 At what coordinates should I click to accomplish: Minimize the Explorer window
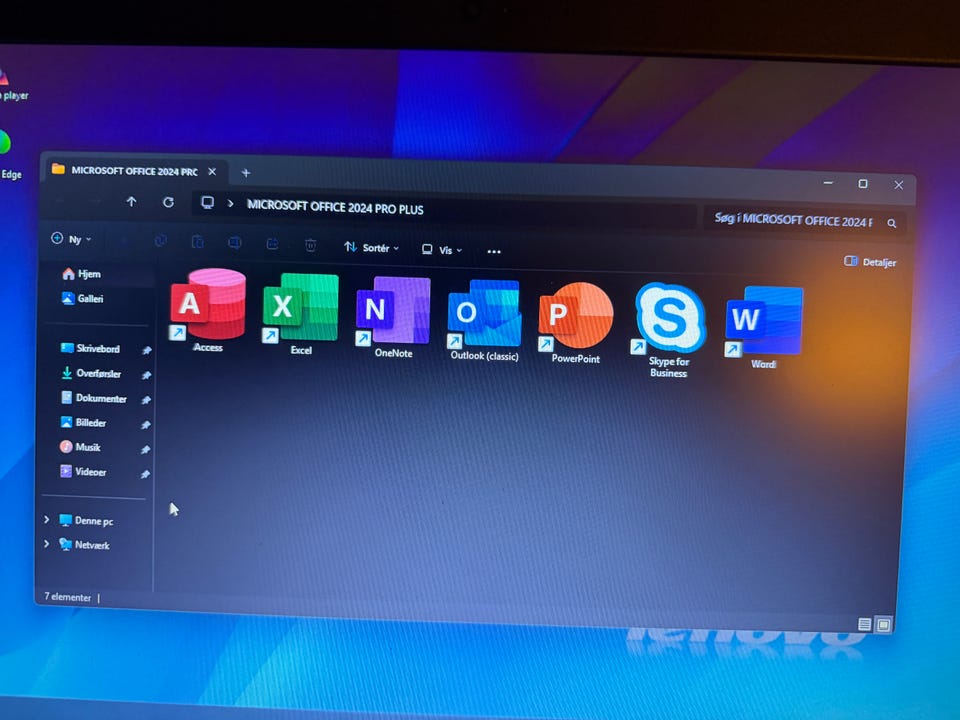(x=828, y=182)
